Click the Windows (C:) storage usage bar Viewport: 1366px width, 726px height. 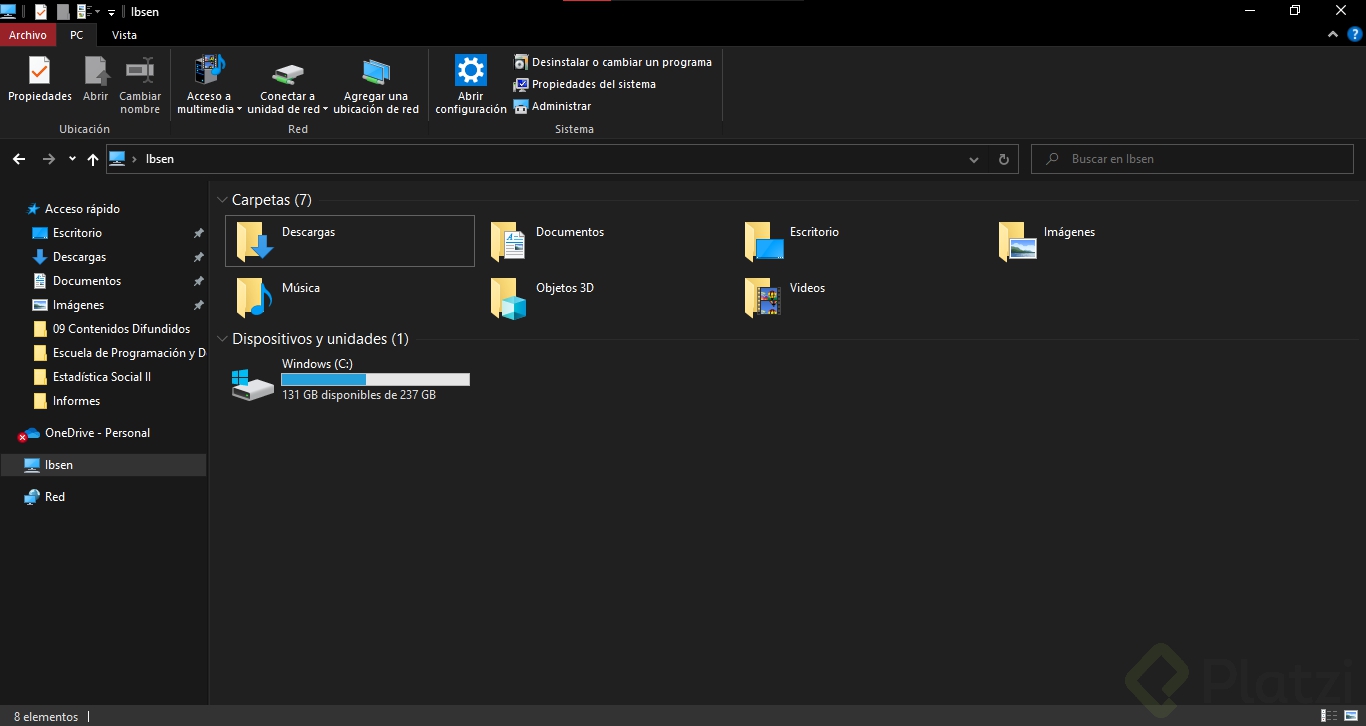[x=375, y=379]
